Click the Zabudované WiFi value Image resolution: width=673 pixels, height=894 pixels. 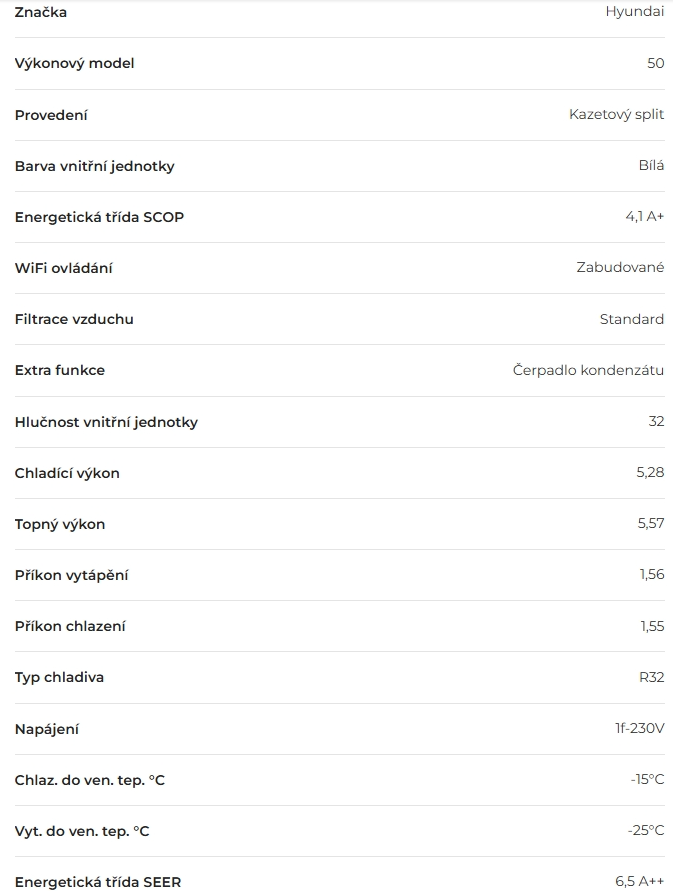click(x=620, y=268)
